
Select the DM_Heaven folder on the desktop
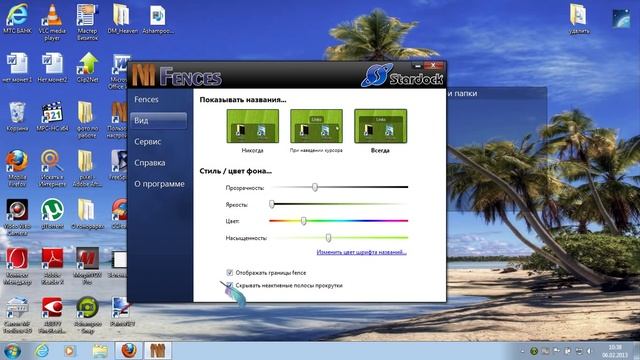(x=122, y=19)
